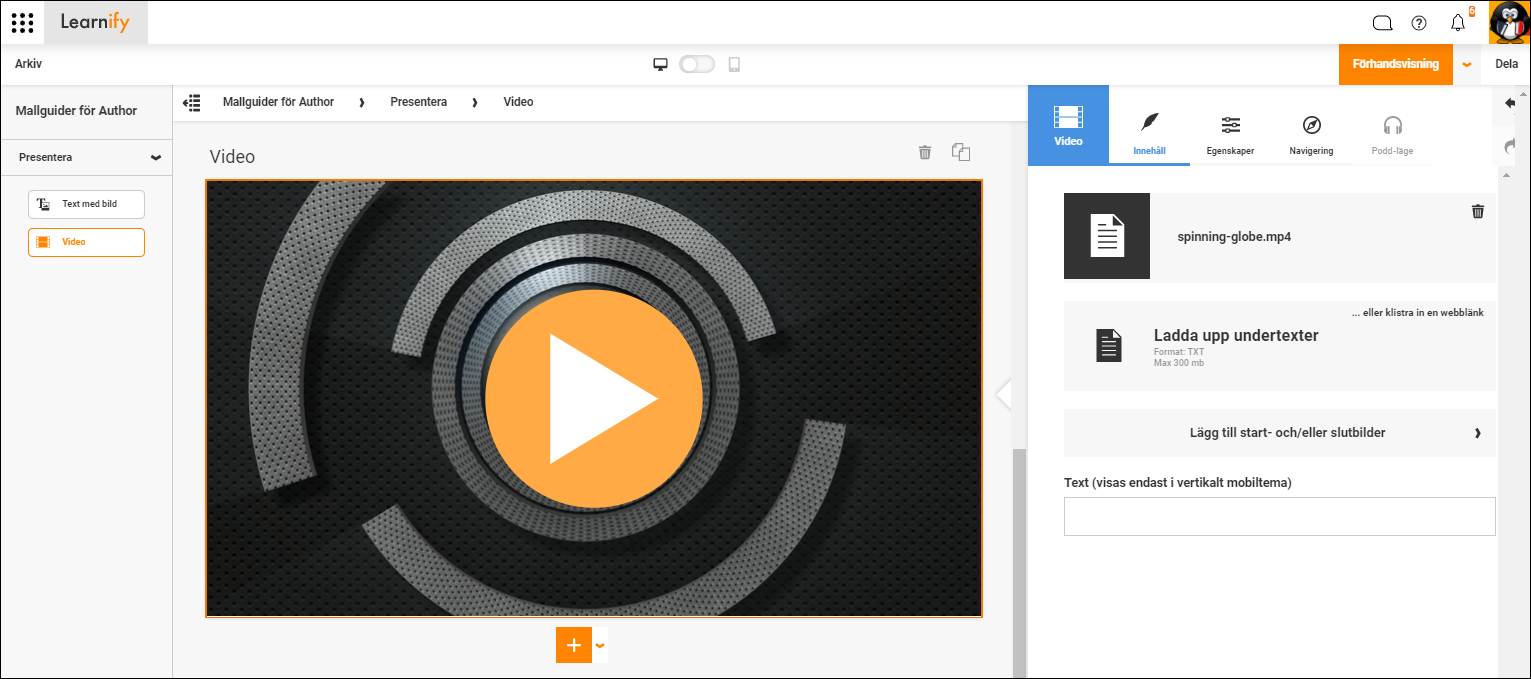
Task: Select the Video block type tab
Action: click(x=1068, y=125)
